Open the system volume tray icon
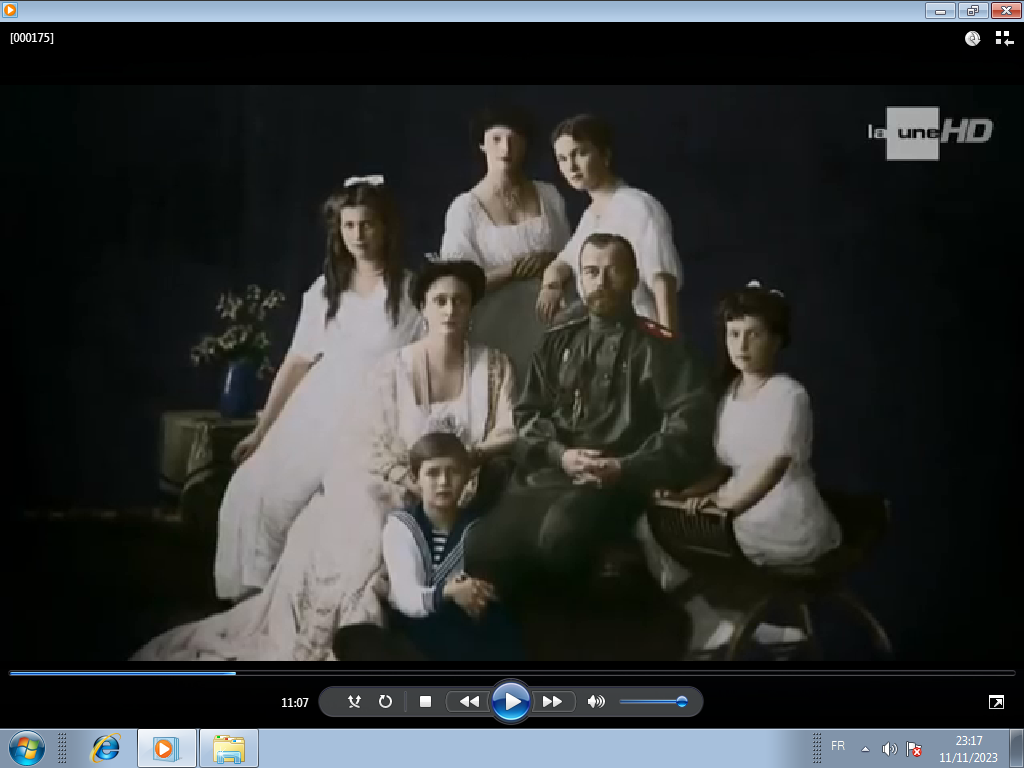Image resolution: width=1024 pixels, height=768 pixels. tap(889, 749)
